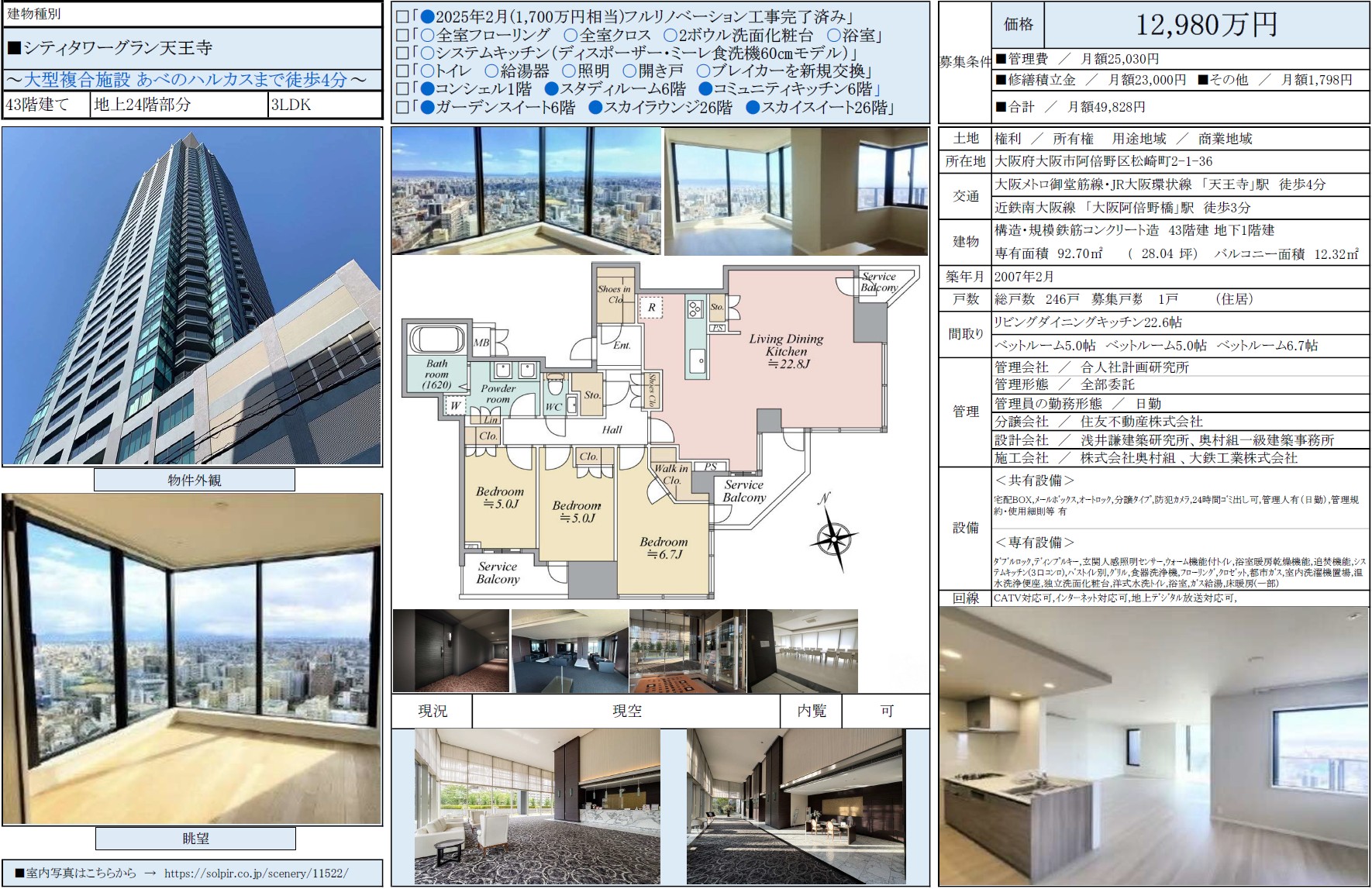Screen dimensions: 1372x889
Task: Click the washing machine W symbol
Action: (455, 404)
